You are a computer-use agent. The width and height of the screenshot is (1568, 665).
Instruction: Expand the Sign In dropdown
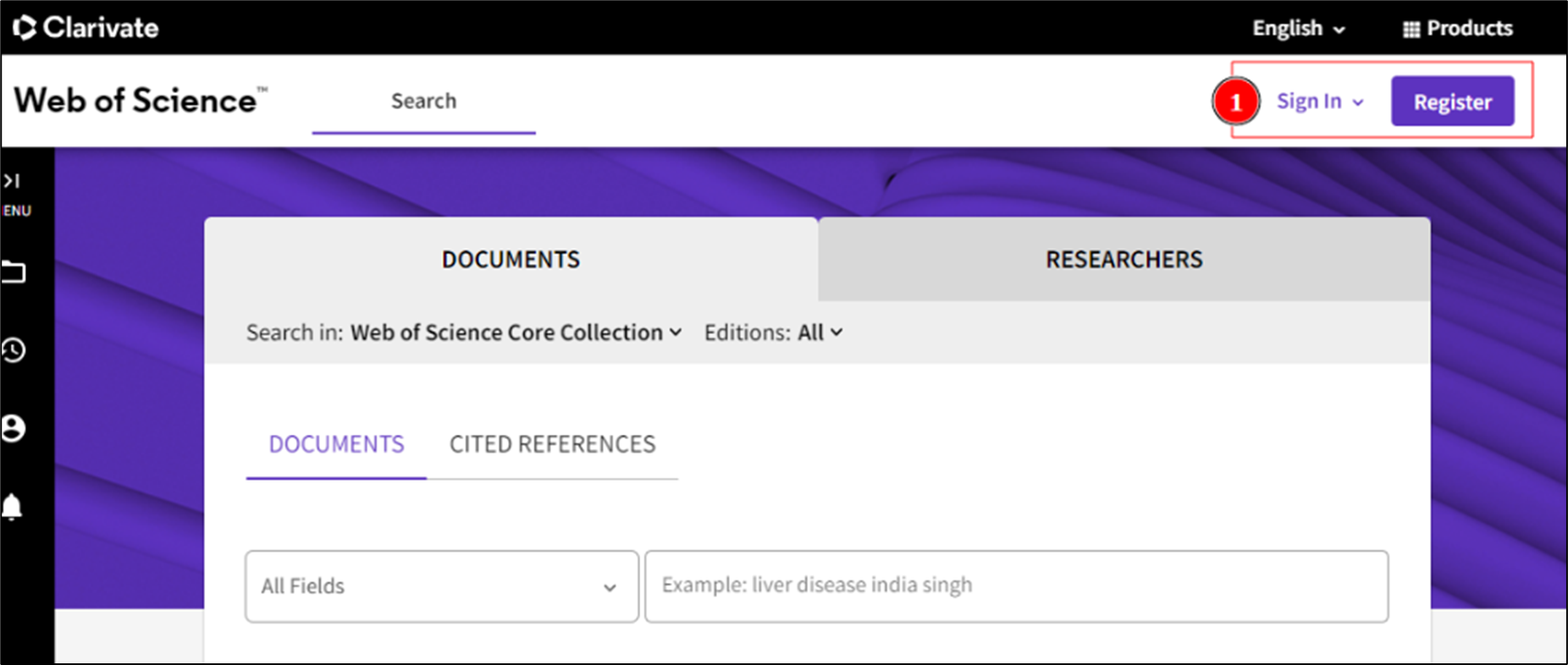click(1320, 102)
